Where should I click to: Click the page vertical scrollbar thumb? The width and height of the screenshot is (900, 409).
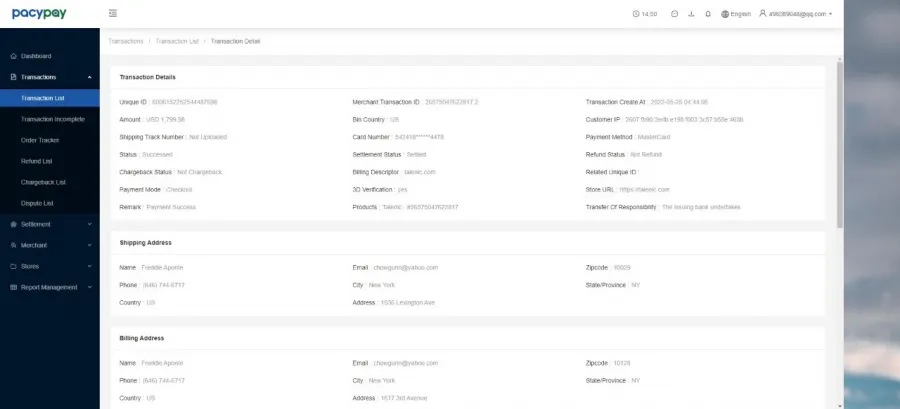840,143
